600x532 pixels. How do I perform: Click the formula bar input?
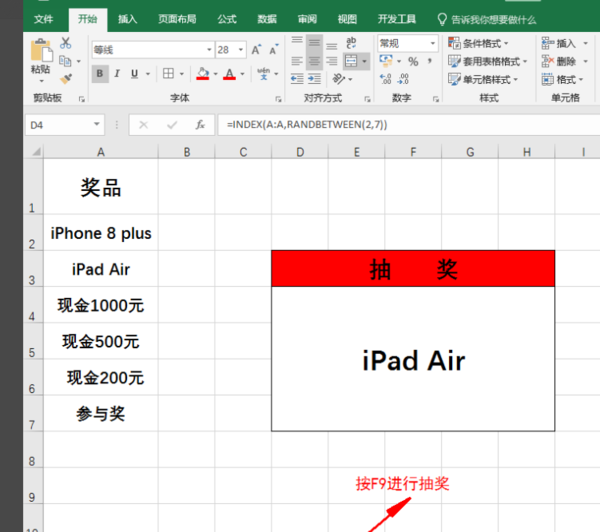click(x=409, y=125)
